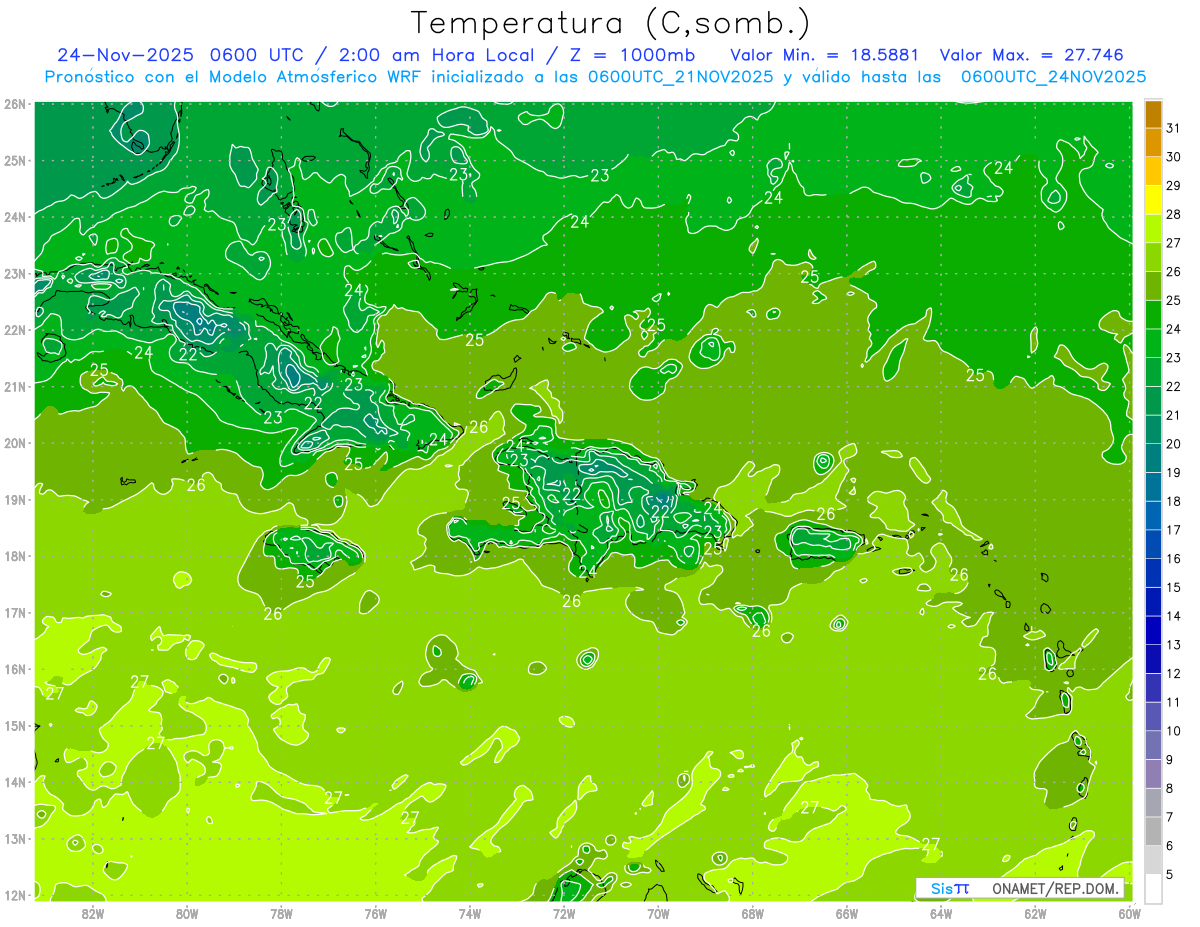Click the '24N' latitude axis label
Image resolution: width=1200 pixels, height=927 pixels.
coord(15,217)
